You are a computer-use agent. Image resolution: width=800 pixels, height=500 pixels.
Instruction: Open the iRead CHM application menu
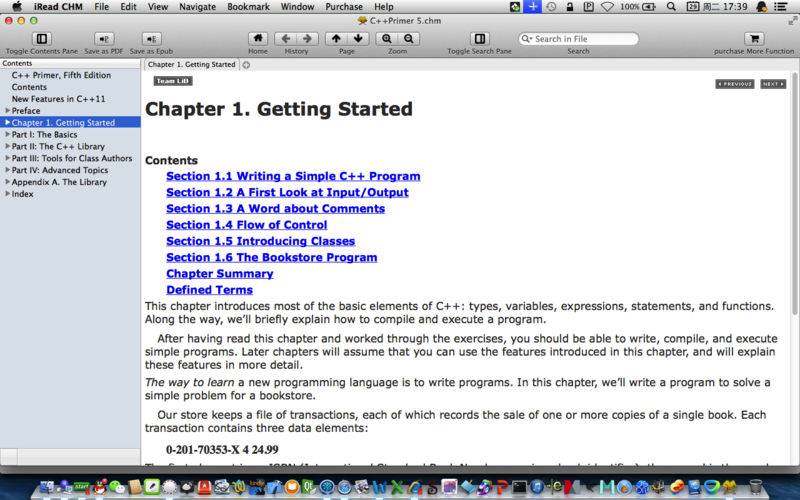pos(56,7)
